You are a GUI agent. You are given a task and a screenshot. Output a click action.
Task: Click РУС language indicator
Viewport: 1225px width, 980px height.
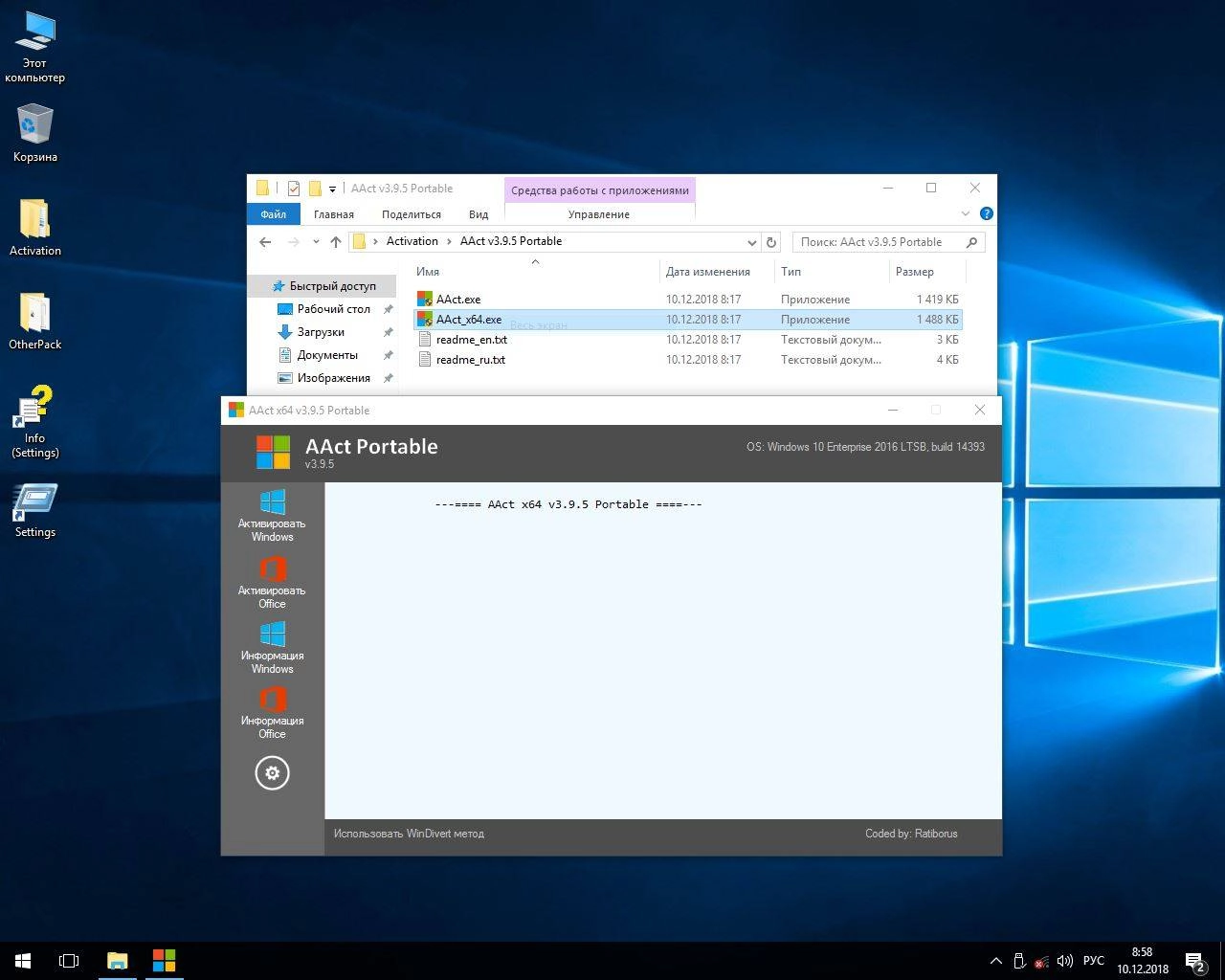1094,961
